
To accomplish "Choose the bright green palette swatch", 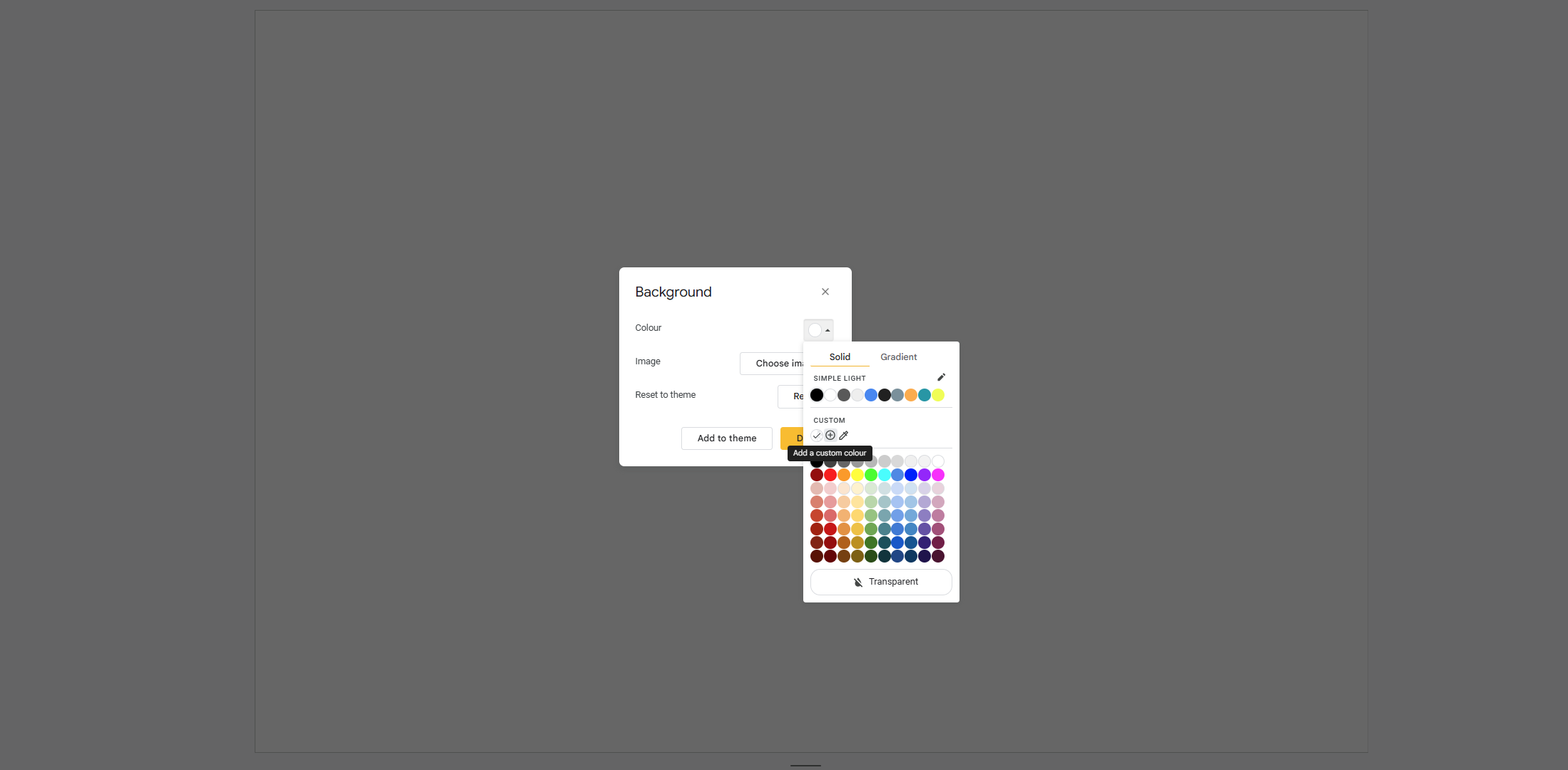I will [x=871, y=475].
